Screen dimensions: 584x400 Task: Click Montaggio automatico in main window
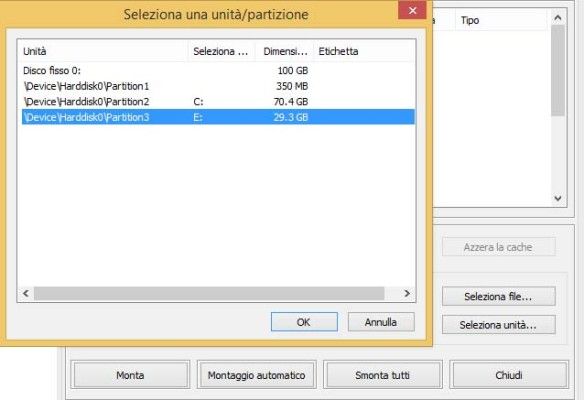(257, 375)
